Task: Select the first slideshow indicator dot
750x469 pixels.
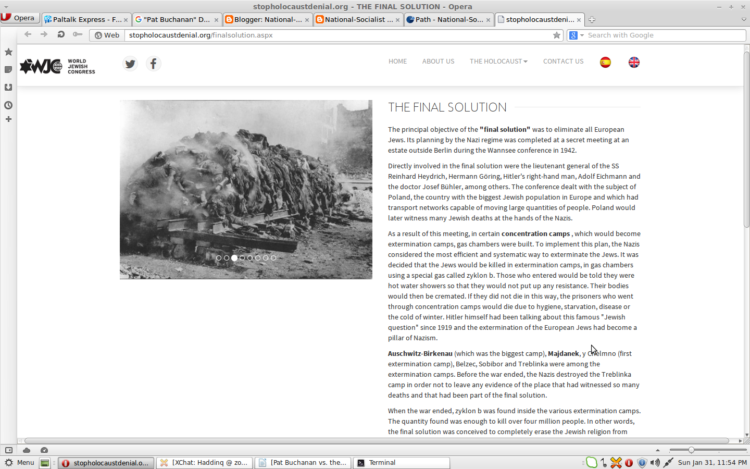Action: (219, 258)
